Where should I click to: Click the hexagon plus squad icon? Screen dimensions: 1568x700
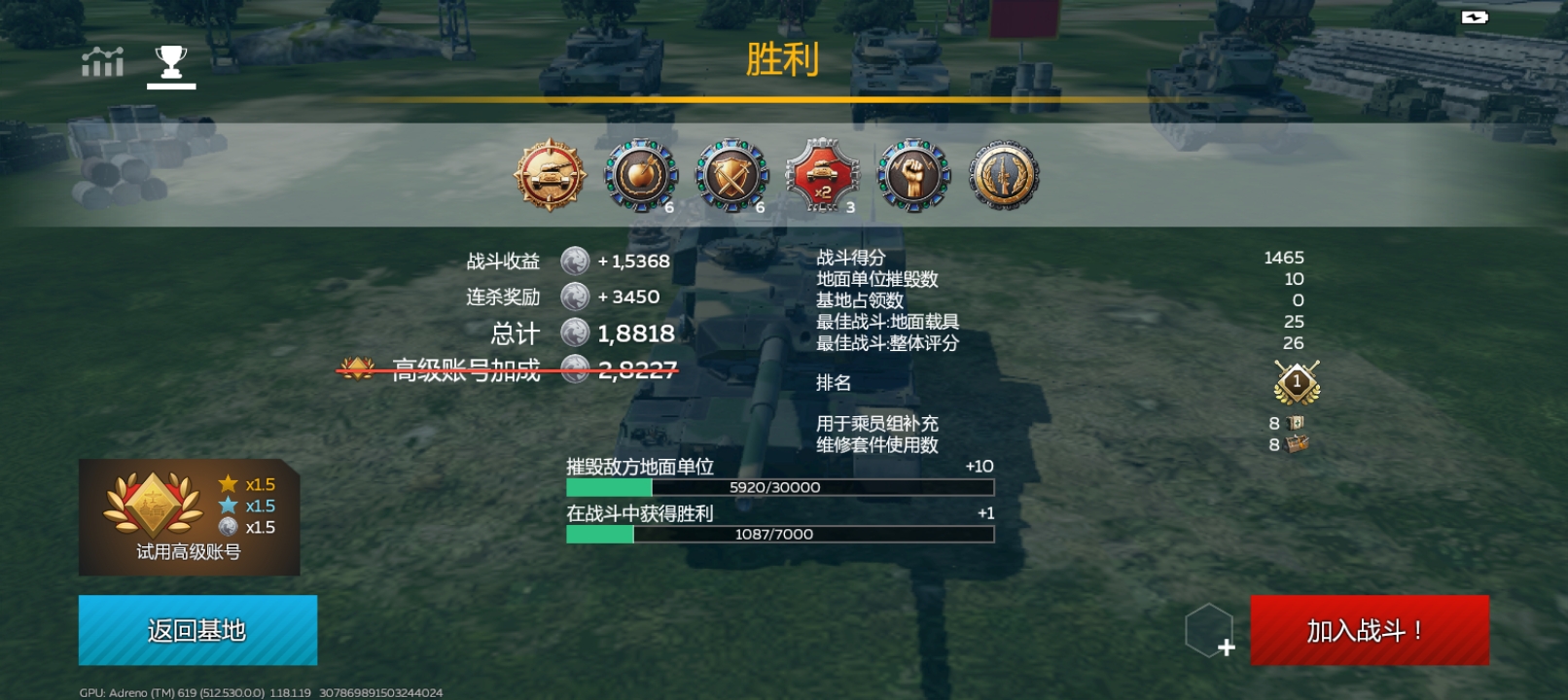click(x=1210, y=630)
